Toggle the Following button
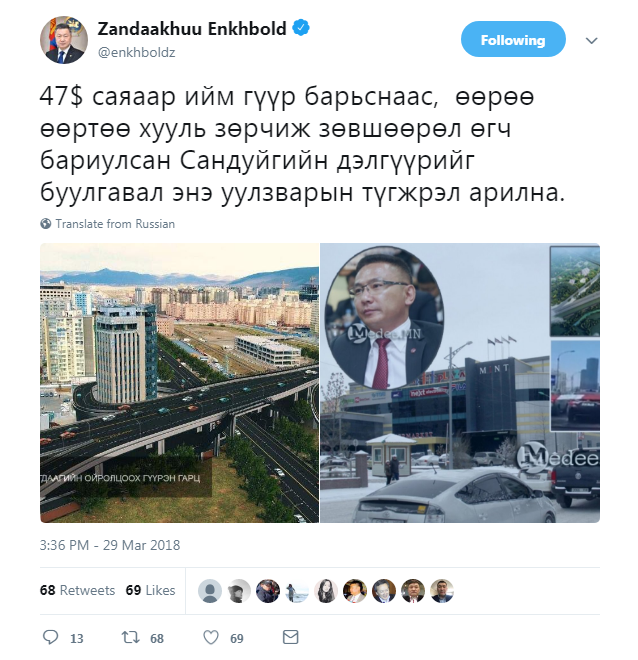 [x=513, y=39]
